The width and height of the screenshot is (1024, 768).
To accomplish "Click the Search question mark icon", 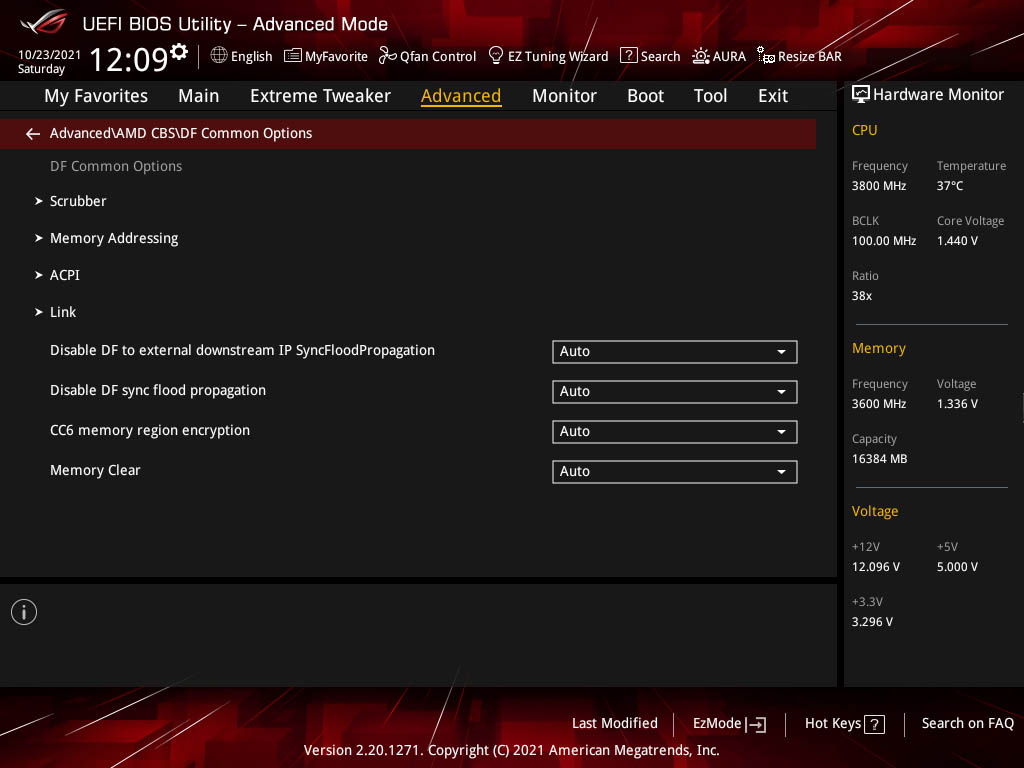I will click(x=628, y=55).
